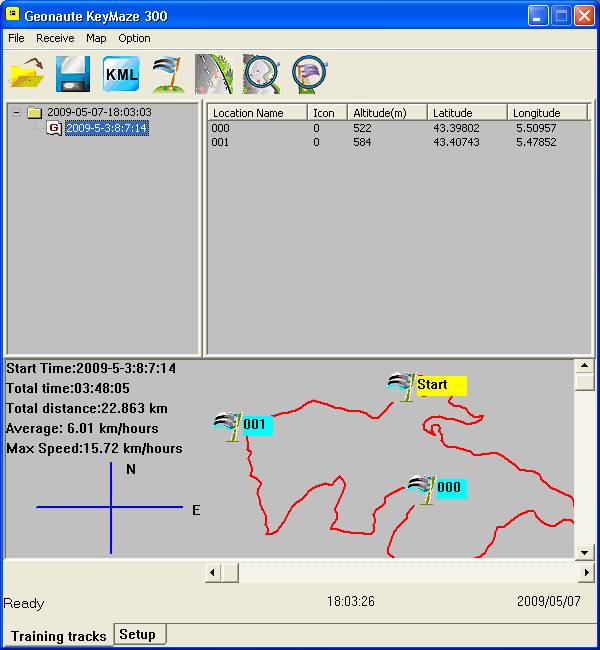This screenshot has height=650, width=600.
Task: Click the open folder toolbar icon
Action: click(x=27, y=73)
